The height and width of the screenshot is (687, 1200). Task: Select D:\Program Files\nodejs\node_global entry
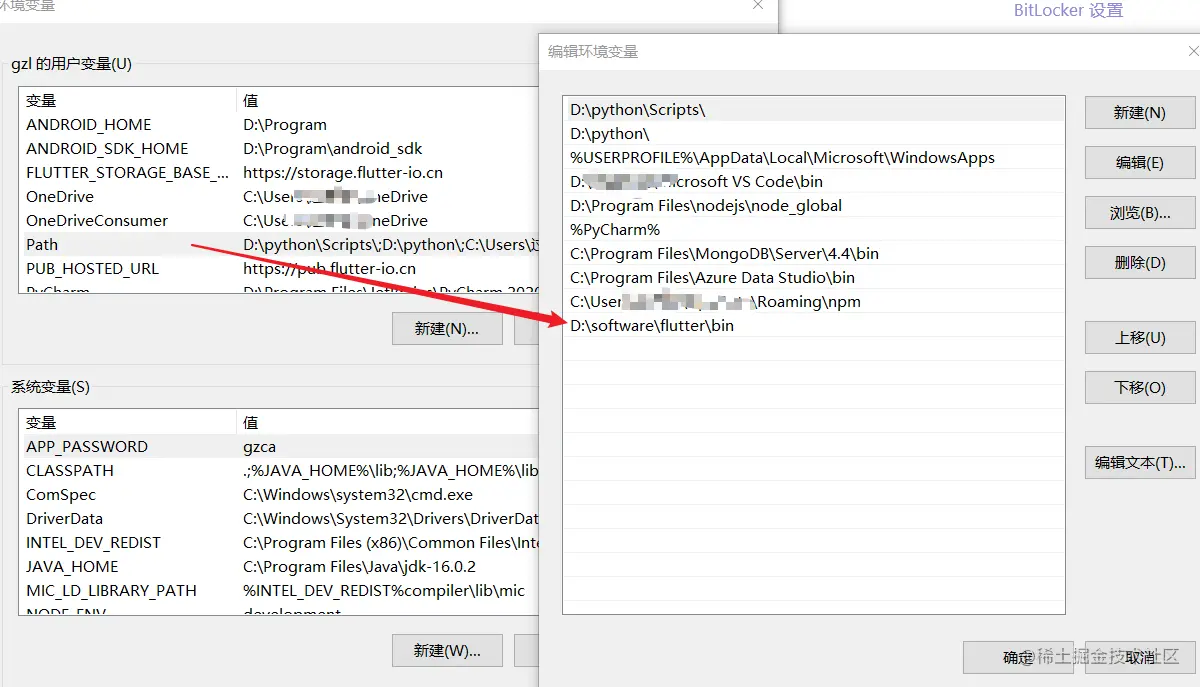(813, 206)
